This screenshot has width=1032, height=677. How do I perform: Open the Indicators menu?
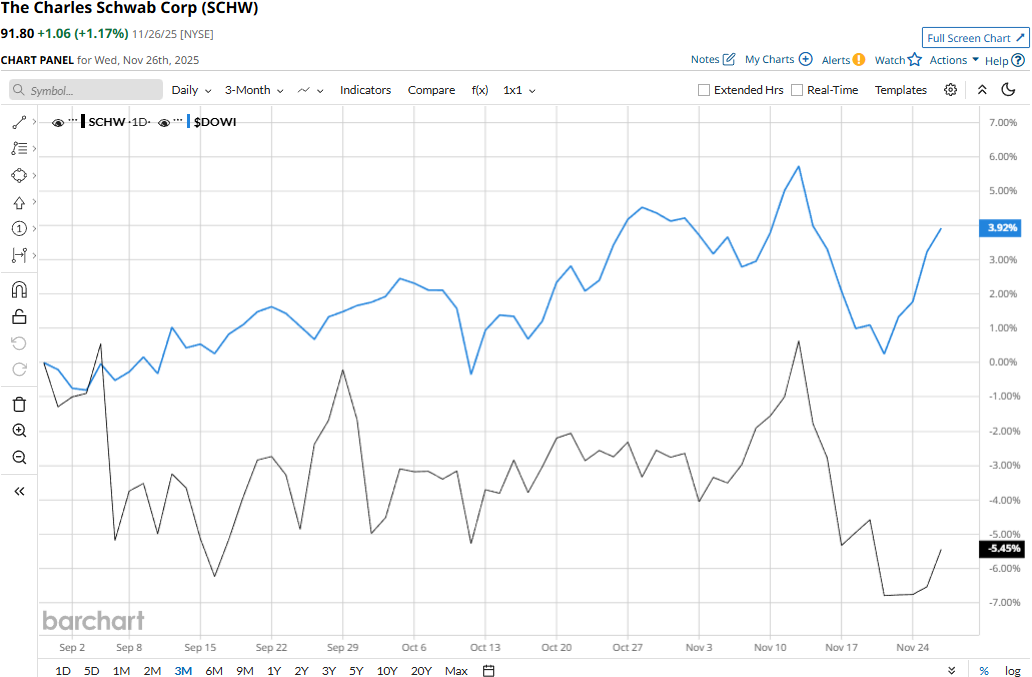365,90
